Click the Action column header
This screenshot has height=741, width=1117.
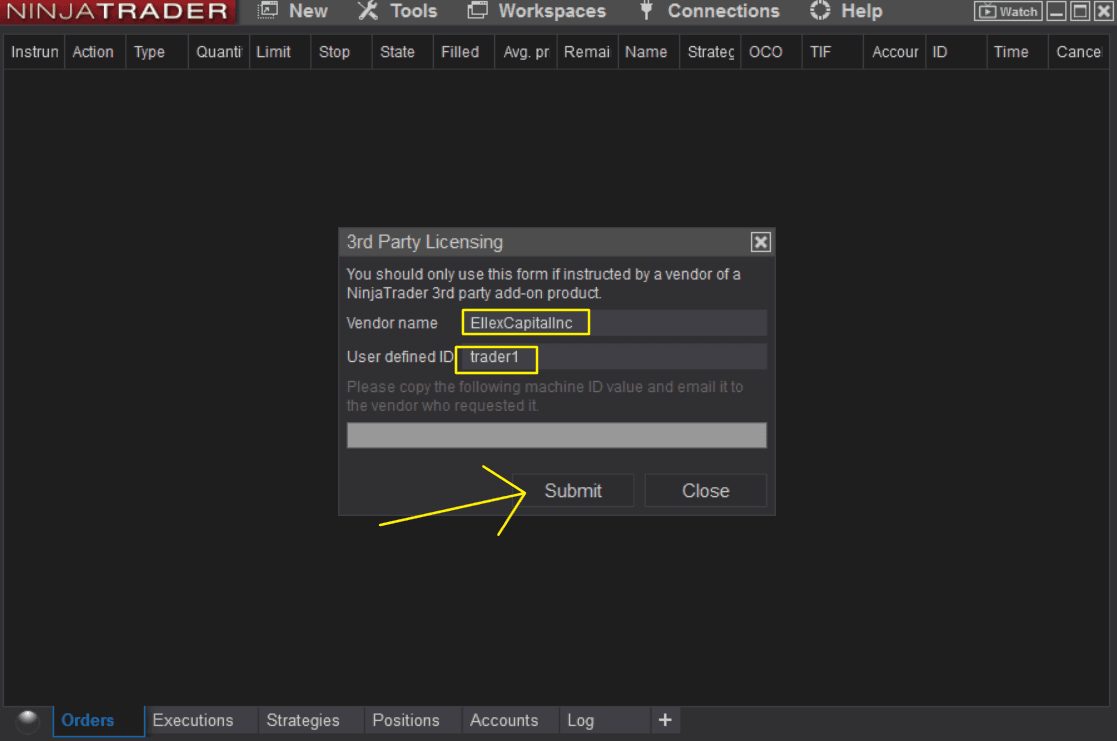pos(95,52)
